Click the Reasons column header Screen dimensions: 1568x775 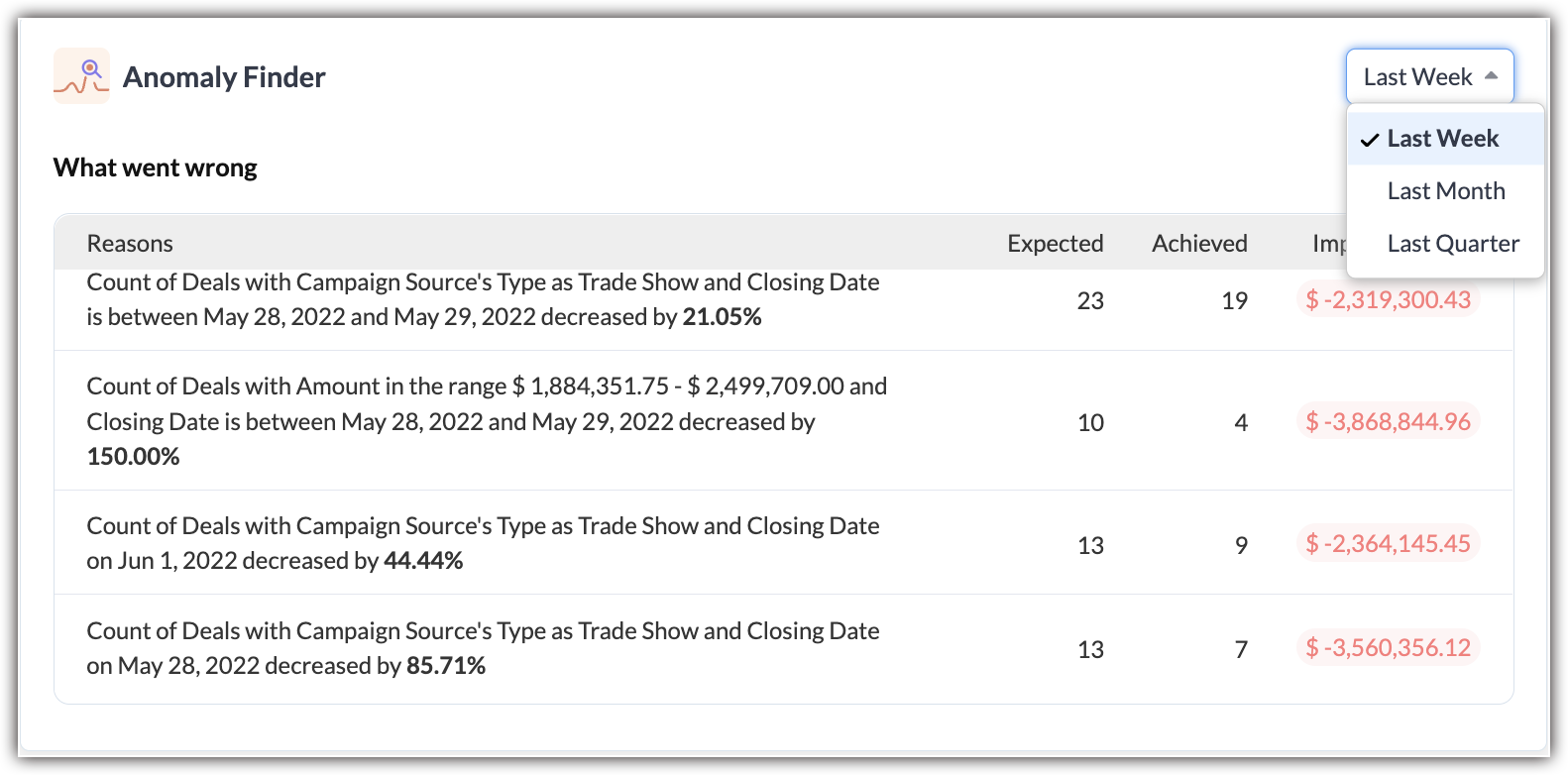pos(130,244)
